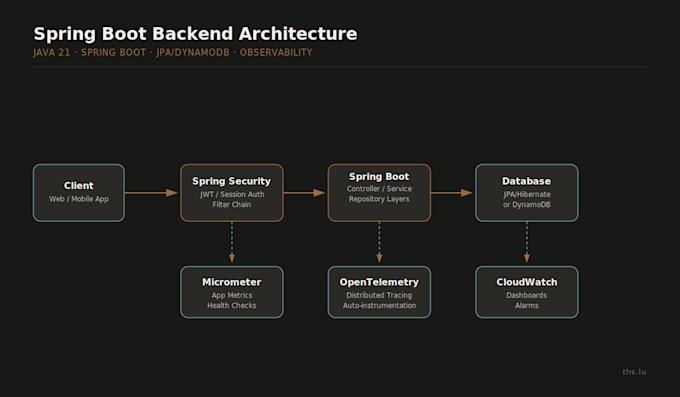Click the subtitle 'JAVA 21 · SPRING BOOT' line
Image resolution: width=680 pixels, height=397 pixels.
[173, 52]
